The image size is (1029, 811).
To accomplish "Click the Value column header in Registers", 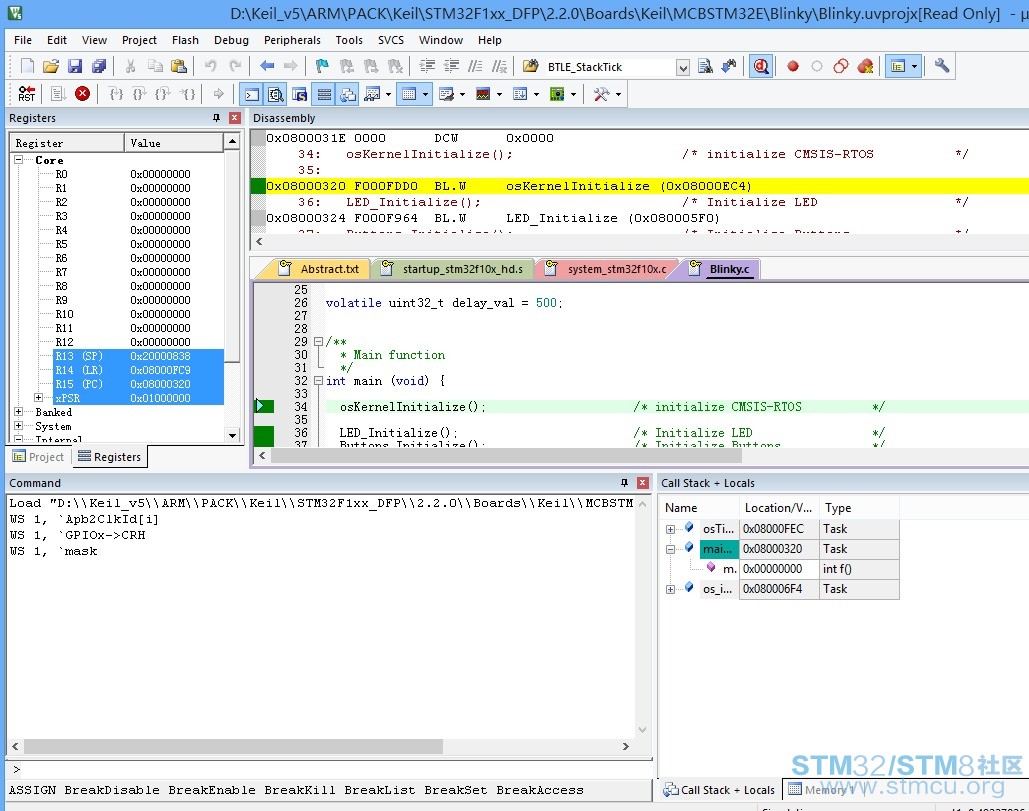I will click(173, 142).
